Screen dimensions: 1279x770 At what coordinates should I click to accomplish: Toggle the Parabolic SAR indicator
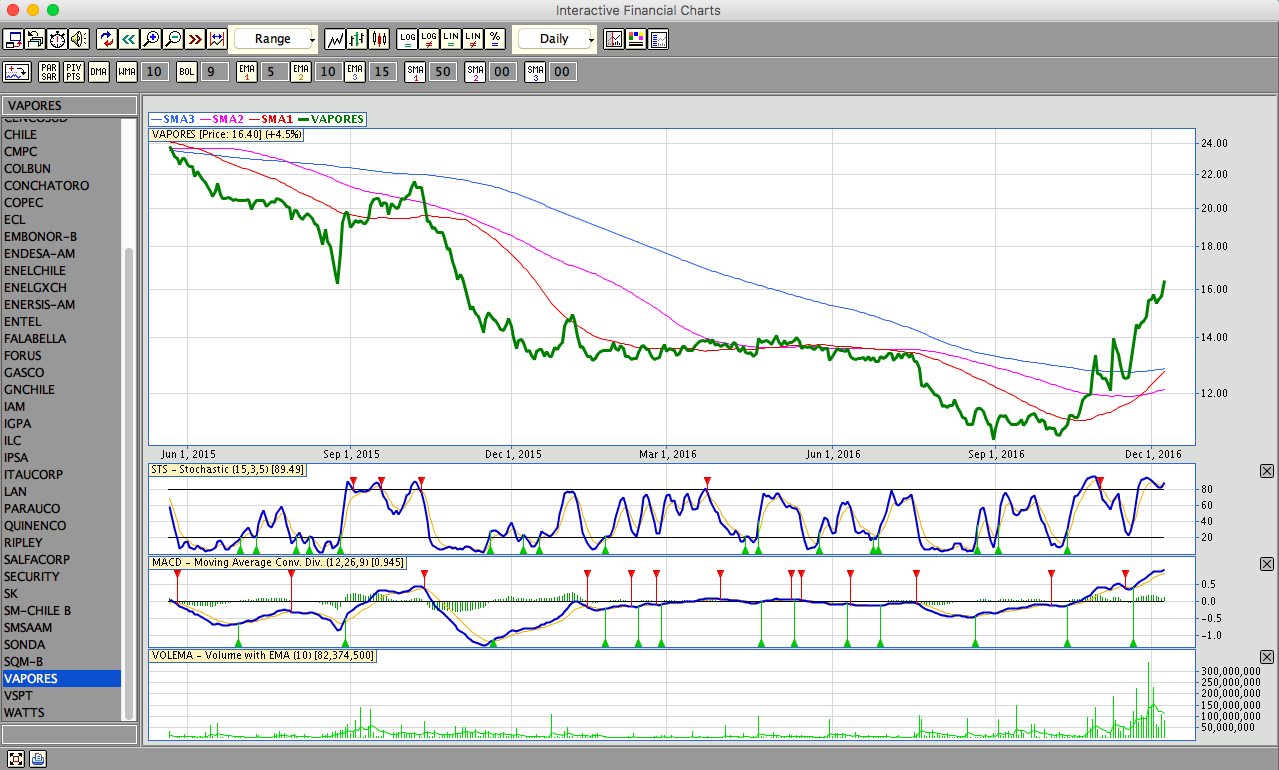pos(49,72)
